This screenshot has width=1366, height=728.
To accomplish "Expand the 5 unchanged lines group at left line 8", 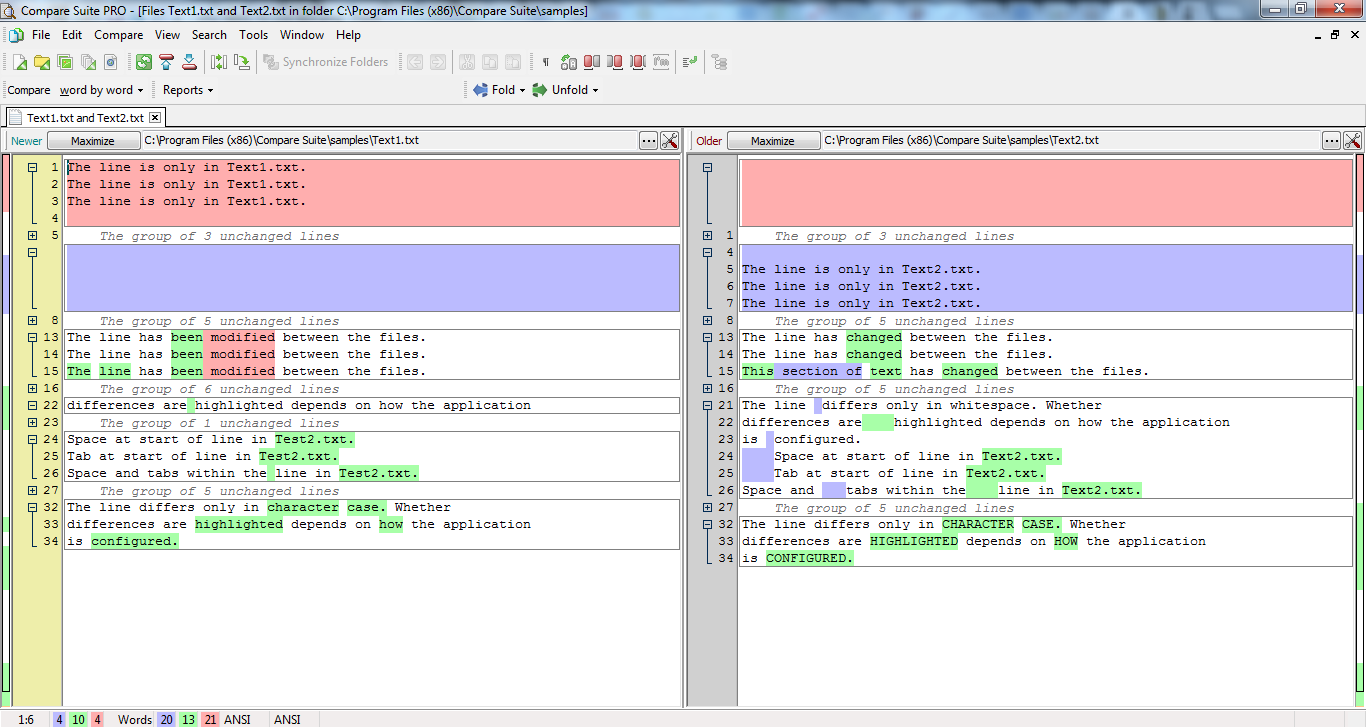I will (x=32, y=321).
